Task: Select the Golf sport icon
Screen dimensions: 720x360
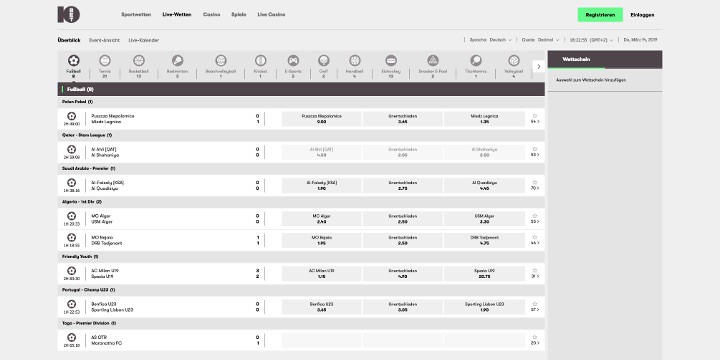Action: coord(324,60)
